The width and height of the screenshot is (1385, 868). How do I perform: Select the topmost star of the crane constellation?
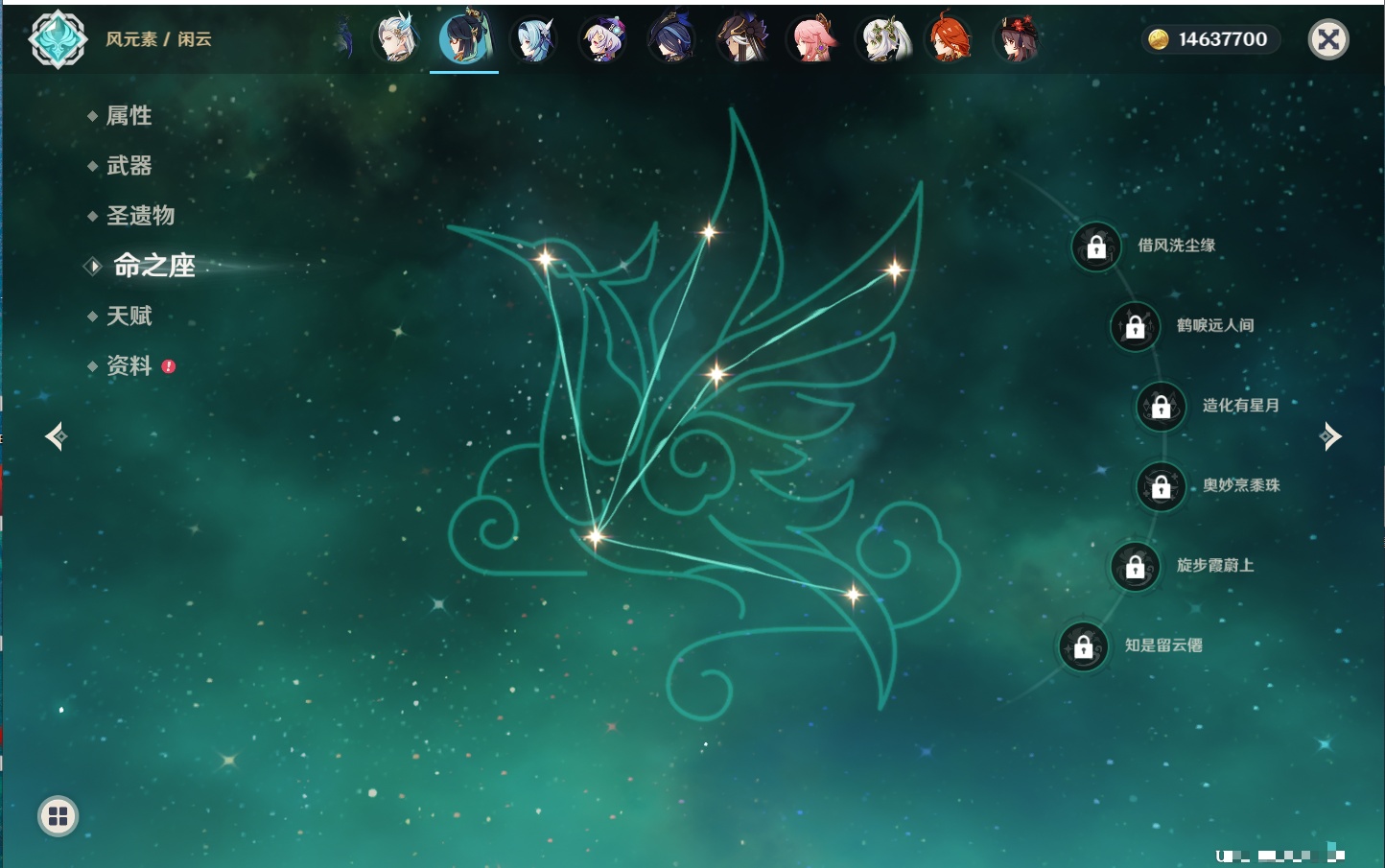pos(709,231)
